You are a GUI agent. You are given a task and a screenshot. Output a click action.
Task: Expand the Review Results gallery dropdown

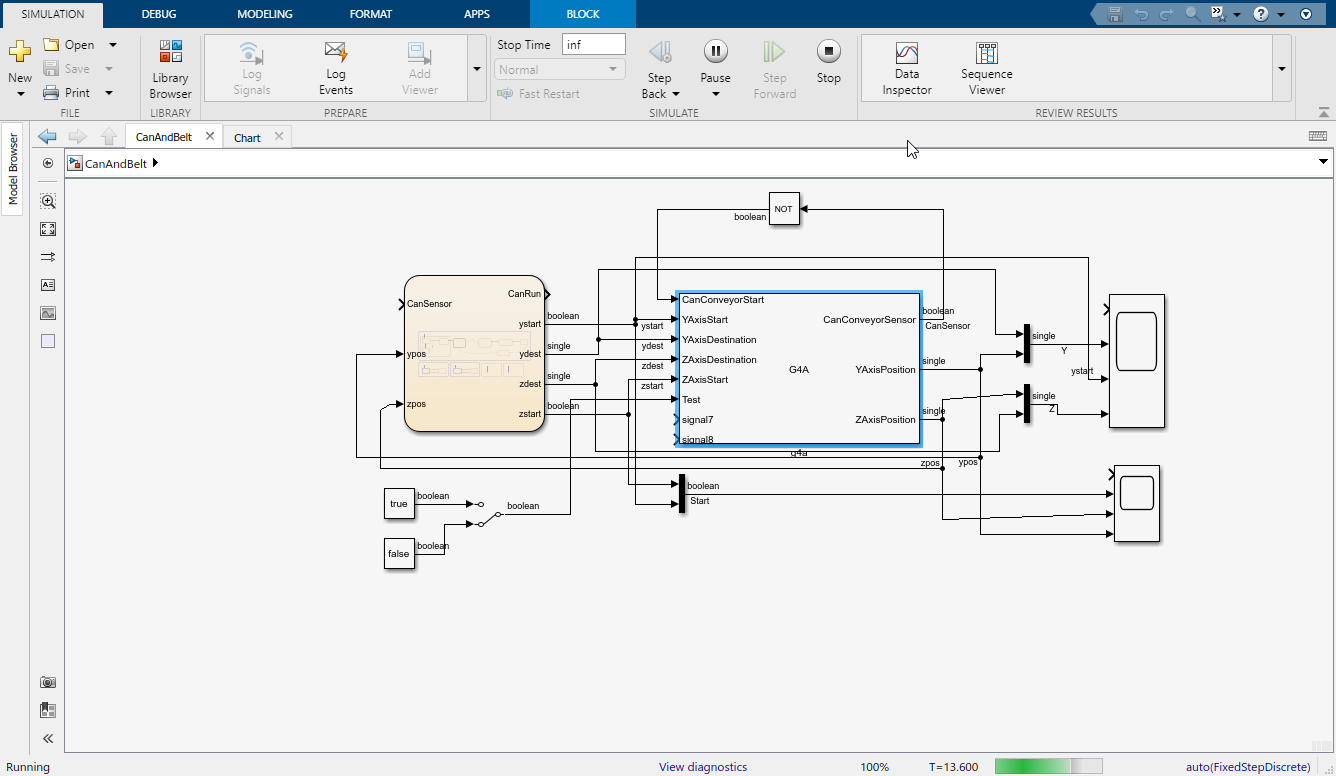pyautogui.click(x=1282, y=68)
